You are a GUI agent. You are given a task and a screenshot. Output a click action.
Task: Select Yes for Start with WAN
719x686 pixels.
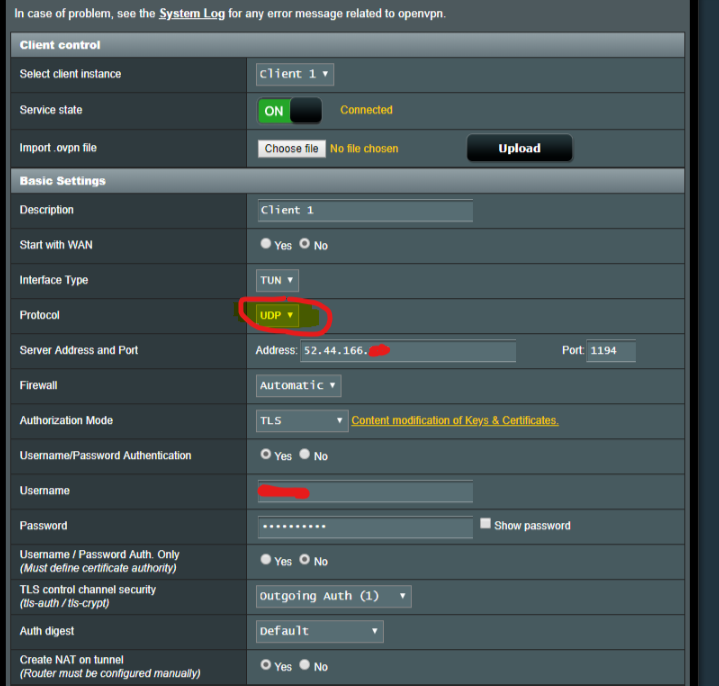point(266,244)
